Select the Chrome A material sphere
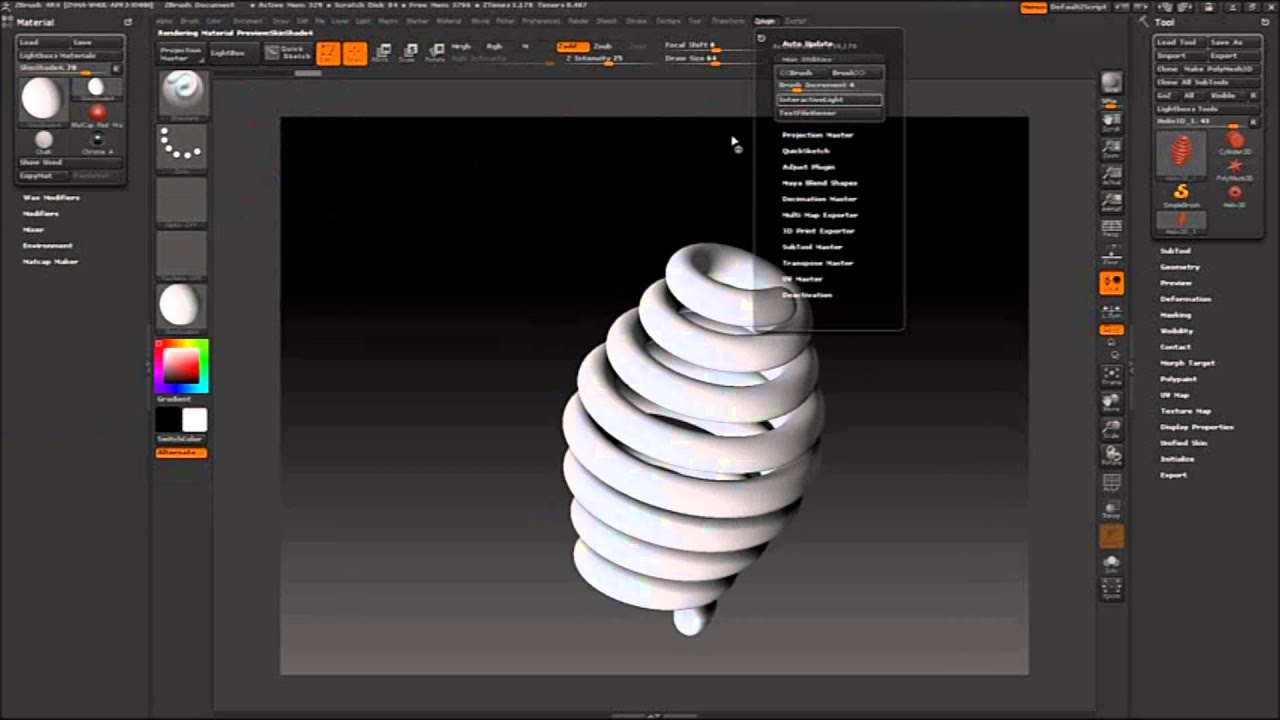This screenshot has height=720, width=1280. [x=97, y=141]
